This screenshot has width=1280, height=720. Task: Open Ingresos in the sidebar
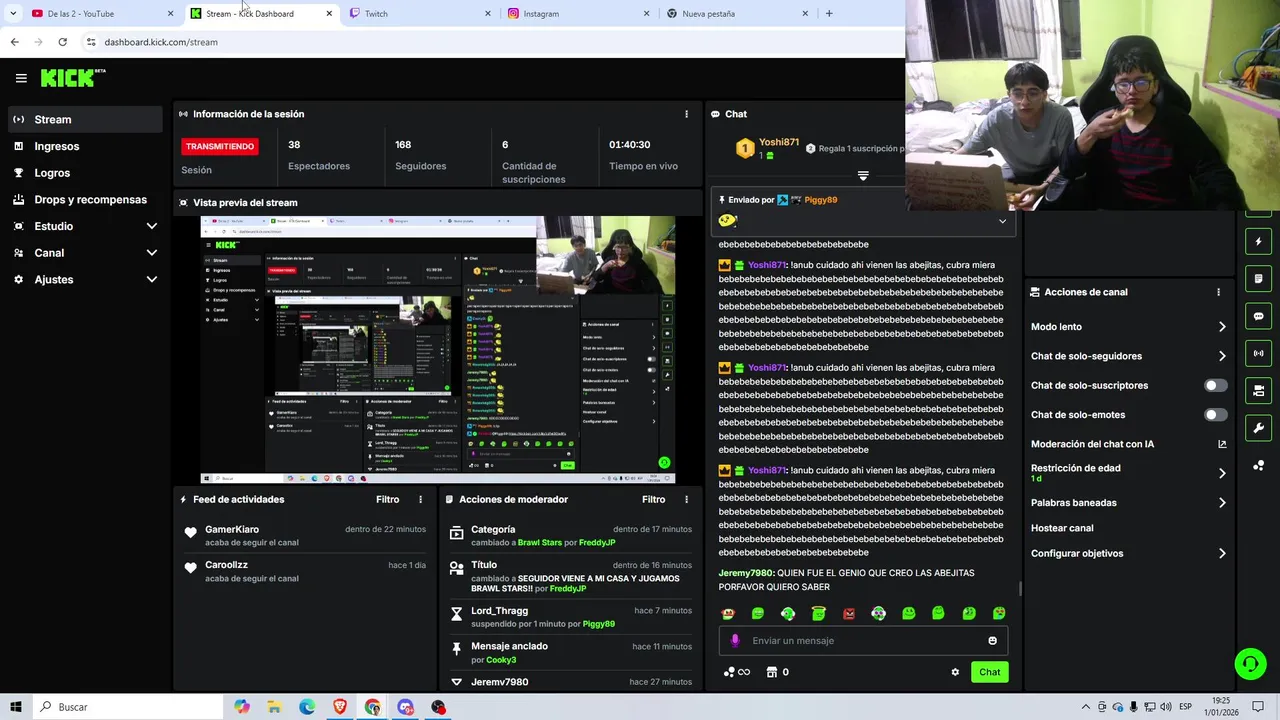coord(85,146)
